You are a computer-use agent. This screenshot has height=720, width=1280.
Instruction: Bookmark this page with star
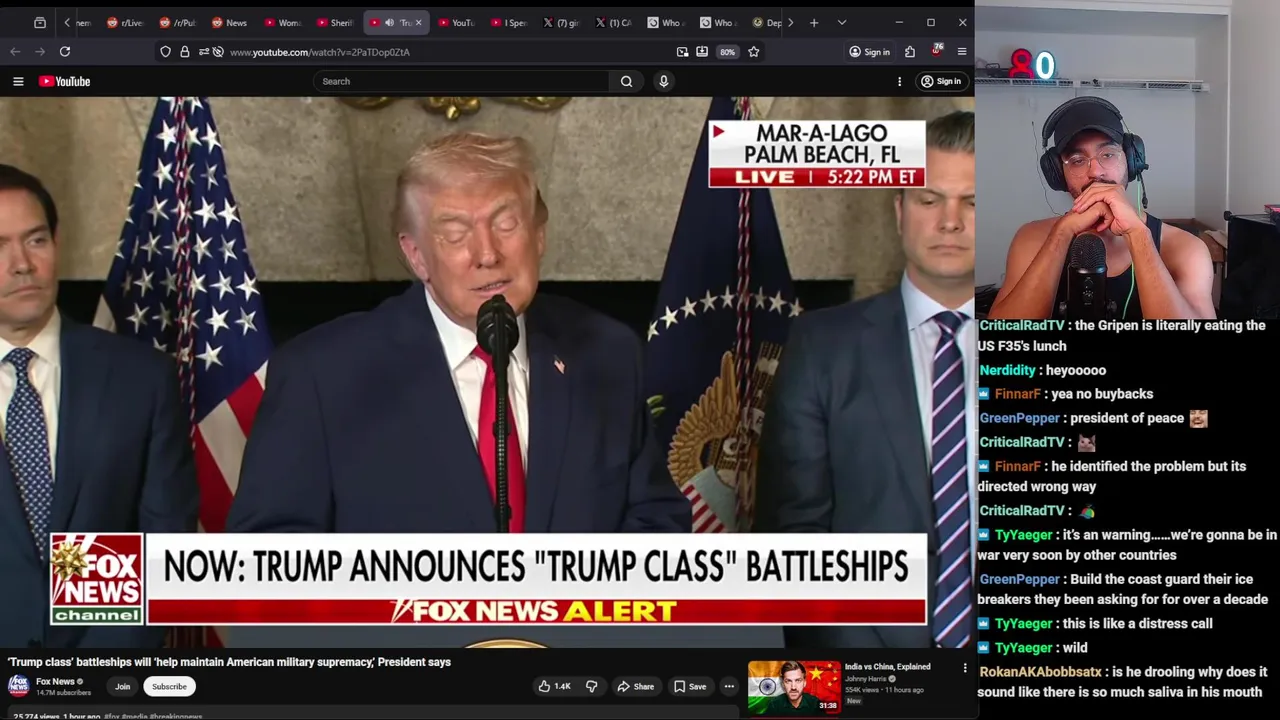pos(754,52)
